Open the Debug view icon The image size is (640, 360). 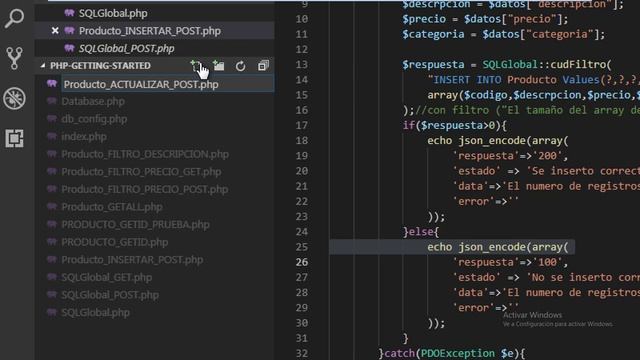point(14,98)
